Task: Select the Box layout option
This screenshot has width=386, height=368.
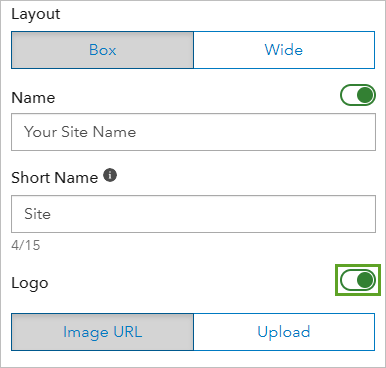Action: (102, 50)
